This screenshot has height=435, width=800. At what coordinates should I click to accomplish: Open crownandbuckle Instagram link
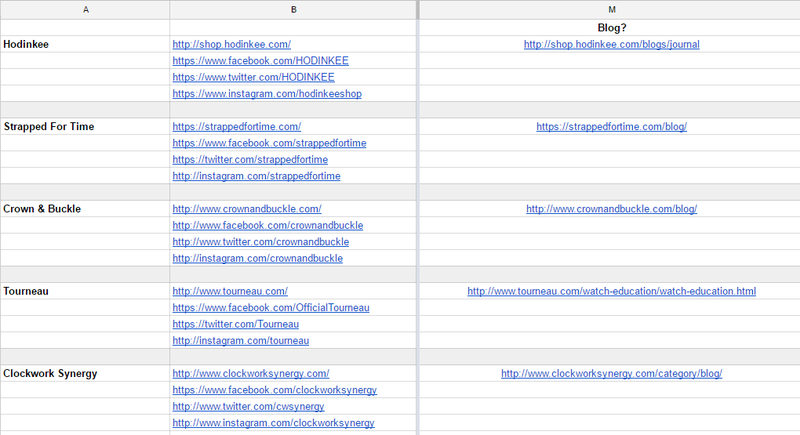pos(258,258)
